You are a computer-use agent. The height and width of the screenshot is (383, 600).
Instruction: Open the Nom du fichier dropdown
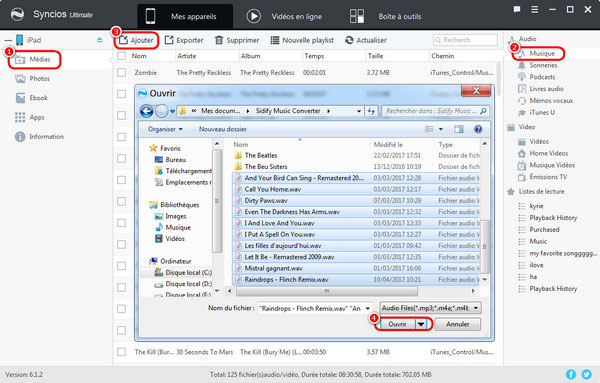pos(368,308)
